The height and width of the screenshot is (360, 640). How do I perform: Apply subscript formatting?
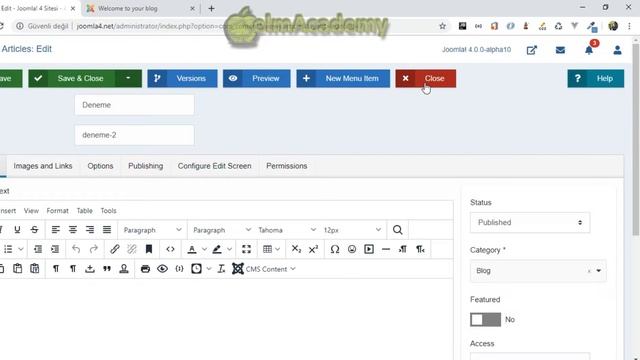tap(296, 249)
